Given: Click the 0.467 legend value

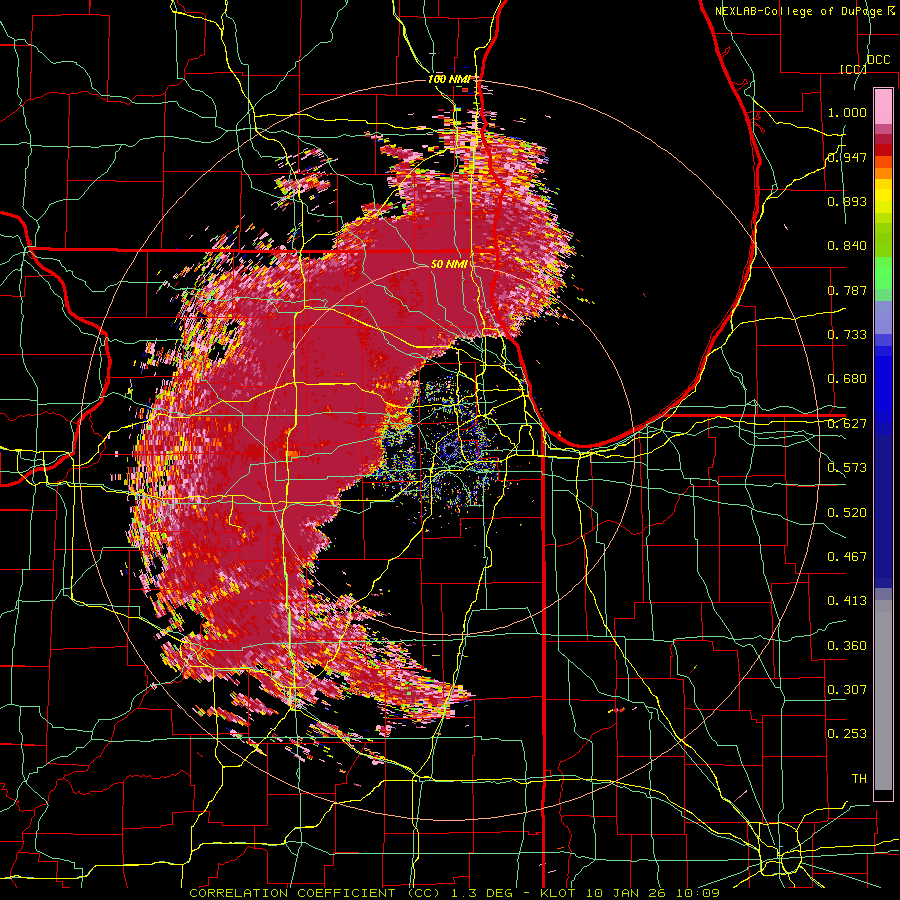Looking at the screenshot, I should (847, 557).
